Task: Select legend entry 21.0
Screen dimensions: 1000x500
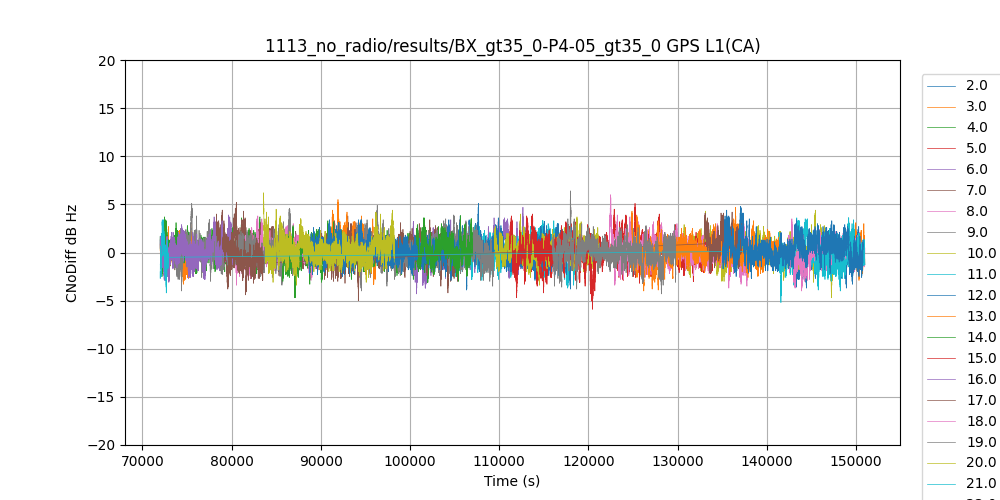Action: click(x=980, y=485)
